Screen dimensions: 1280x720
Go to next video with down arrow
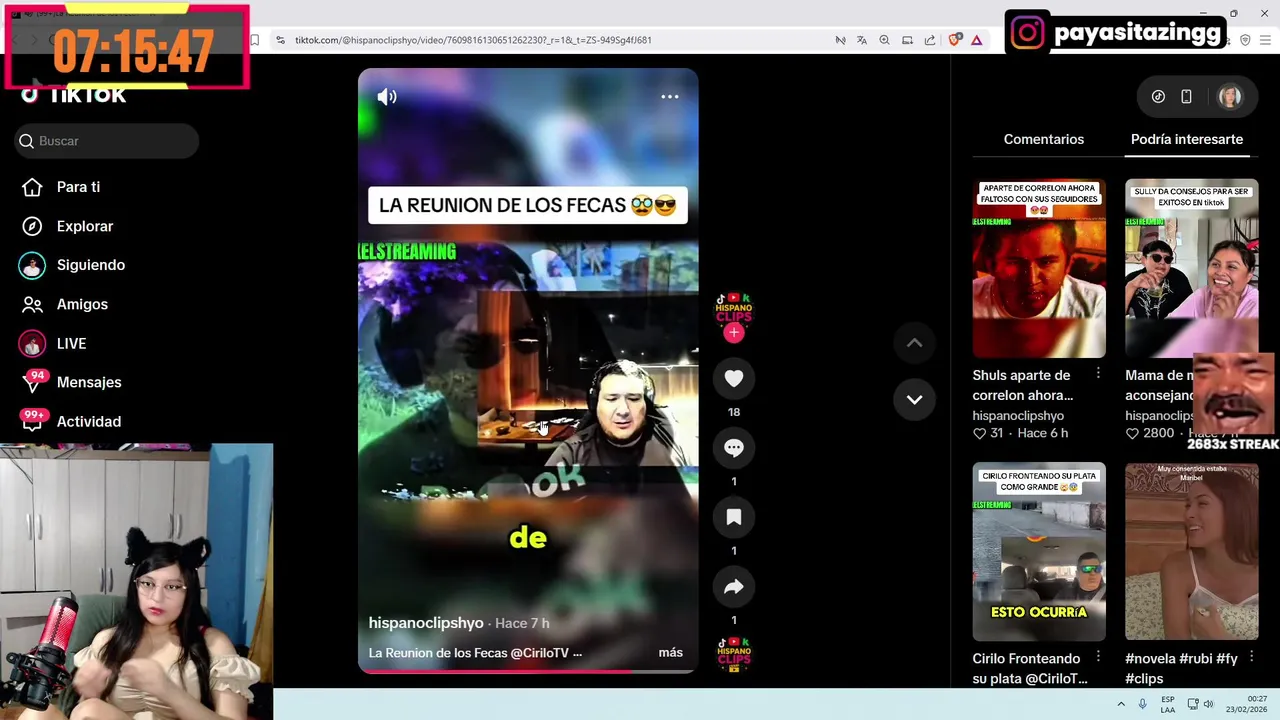[x=914, y=399]
